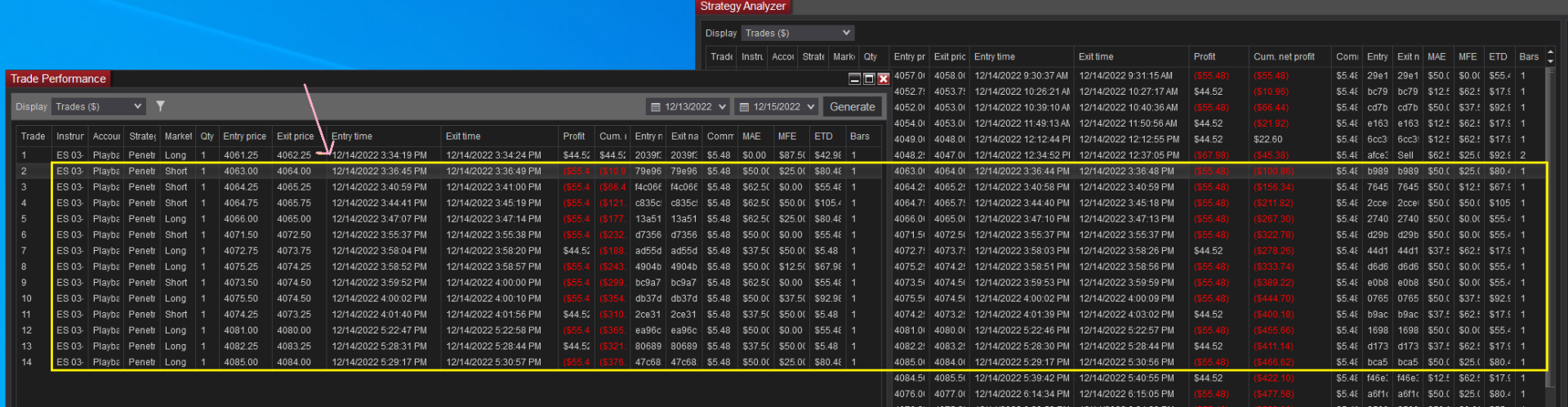Click cumulative net profit ($100.86) cell

(1274, 172)
